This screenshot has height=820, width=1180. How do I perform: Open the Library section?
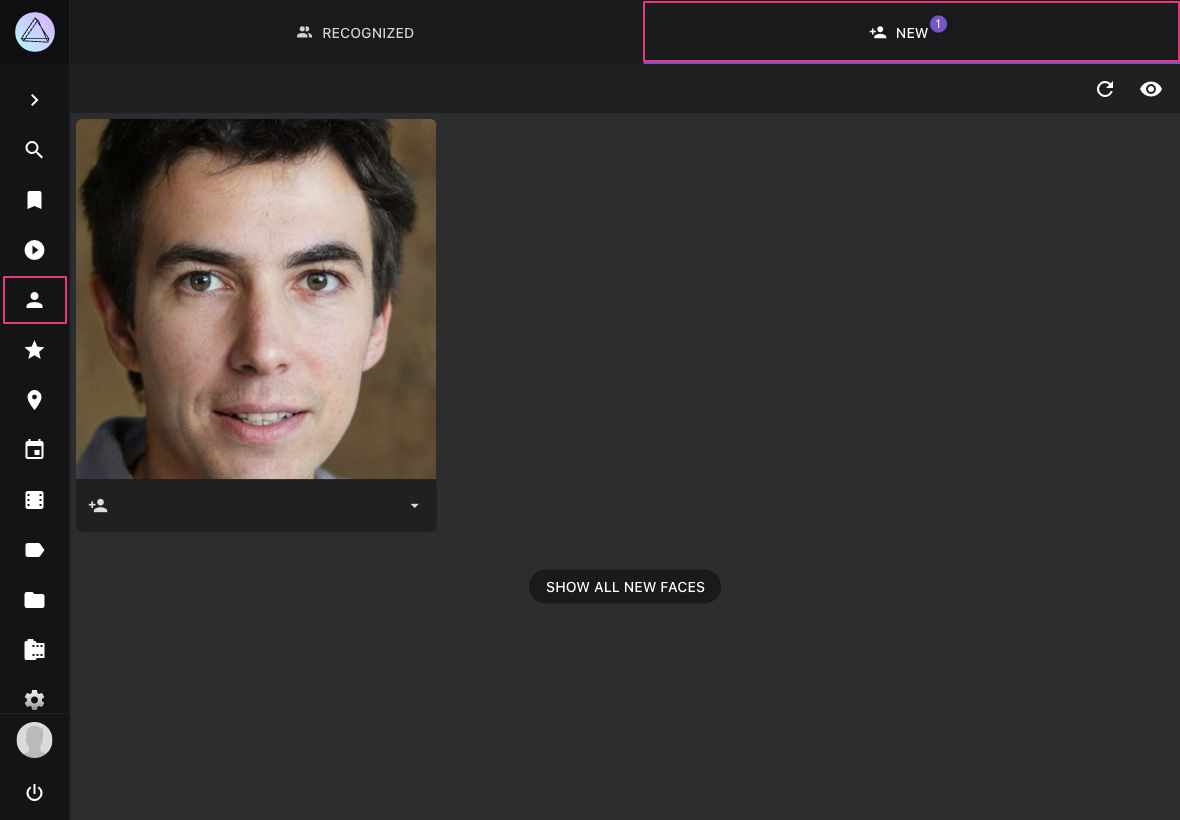35,650
